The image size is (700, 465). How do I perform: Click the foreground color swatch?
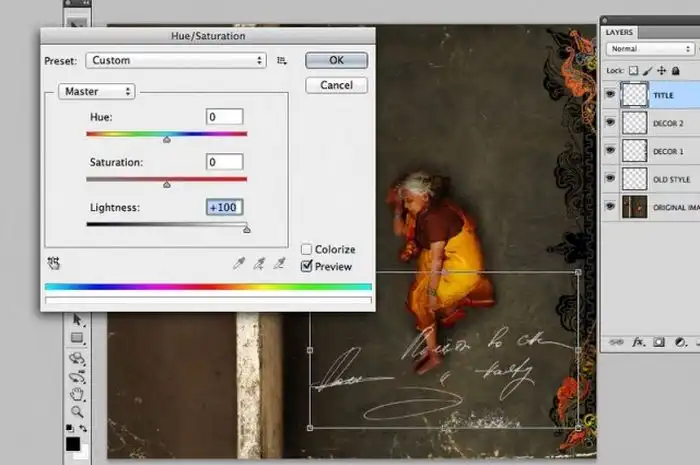coord(73,444)
